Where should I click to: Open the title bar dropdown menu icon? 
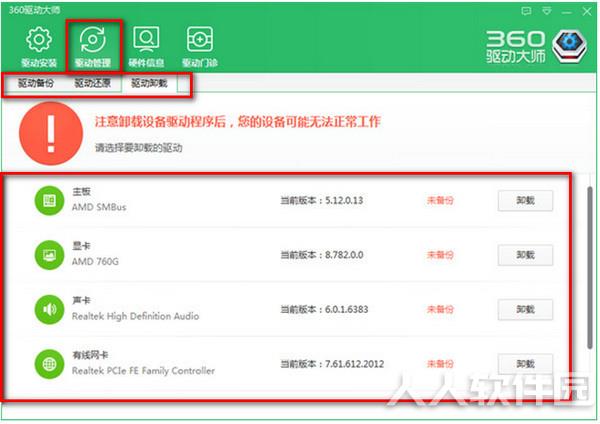click(547, 11)
